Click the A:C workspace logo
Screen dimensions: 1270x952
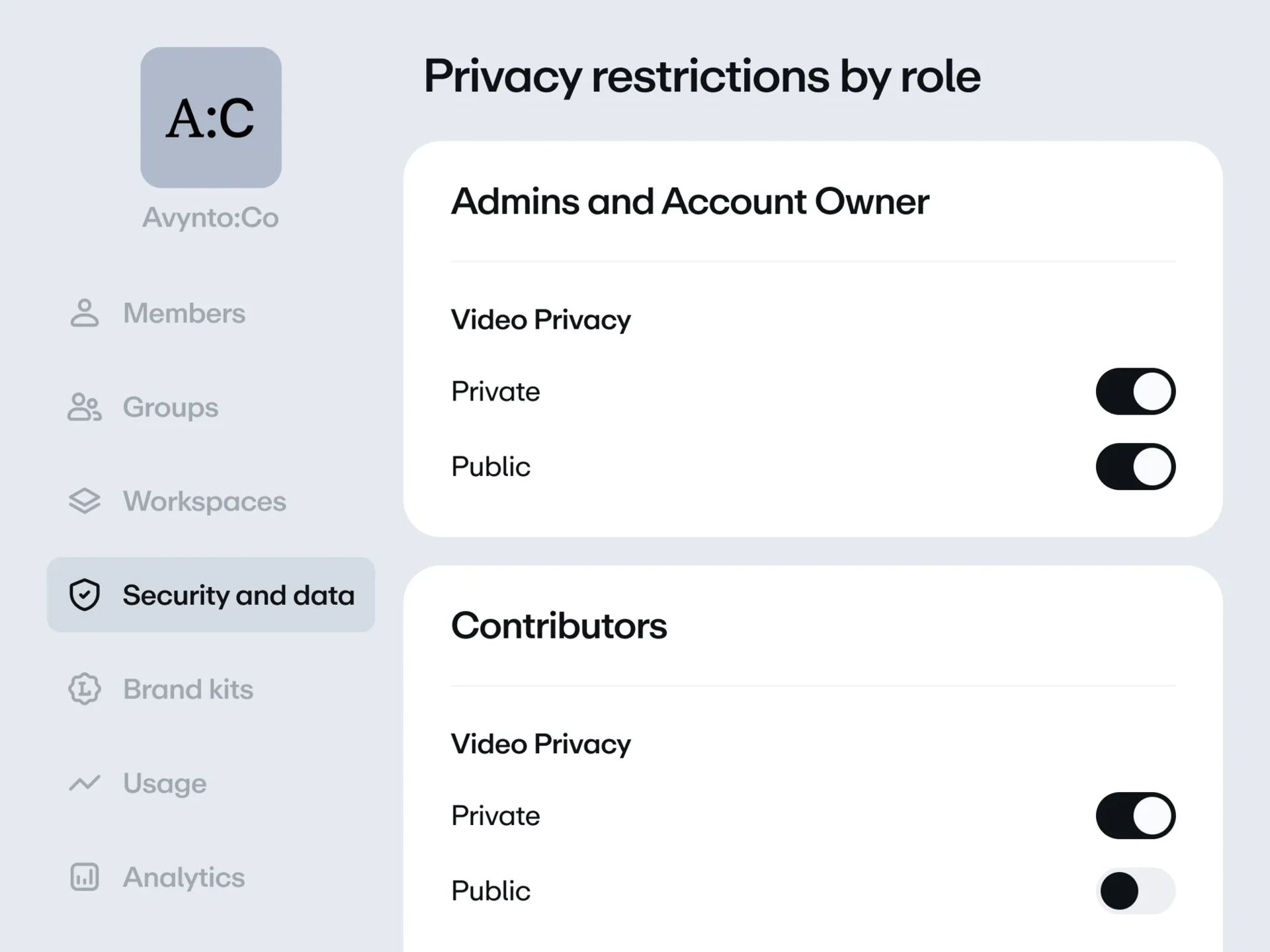coord(211,118)
